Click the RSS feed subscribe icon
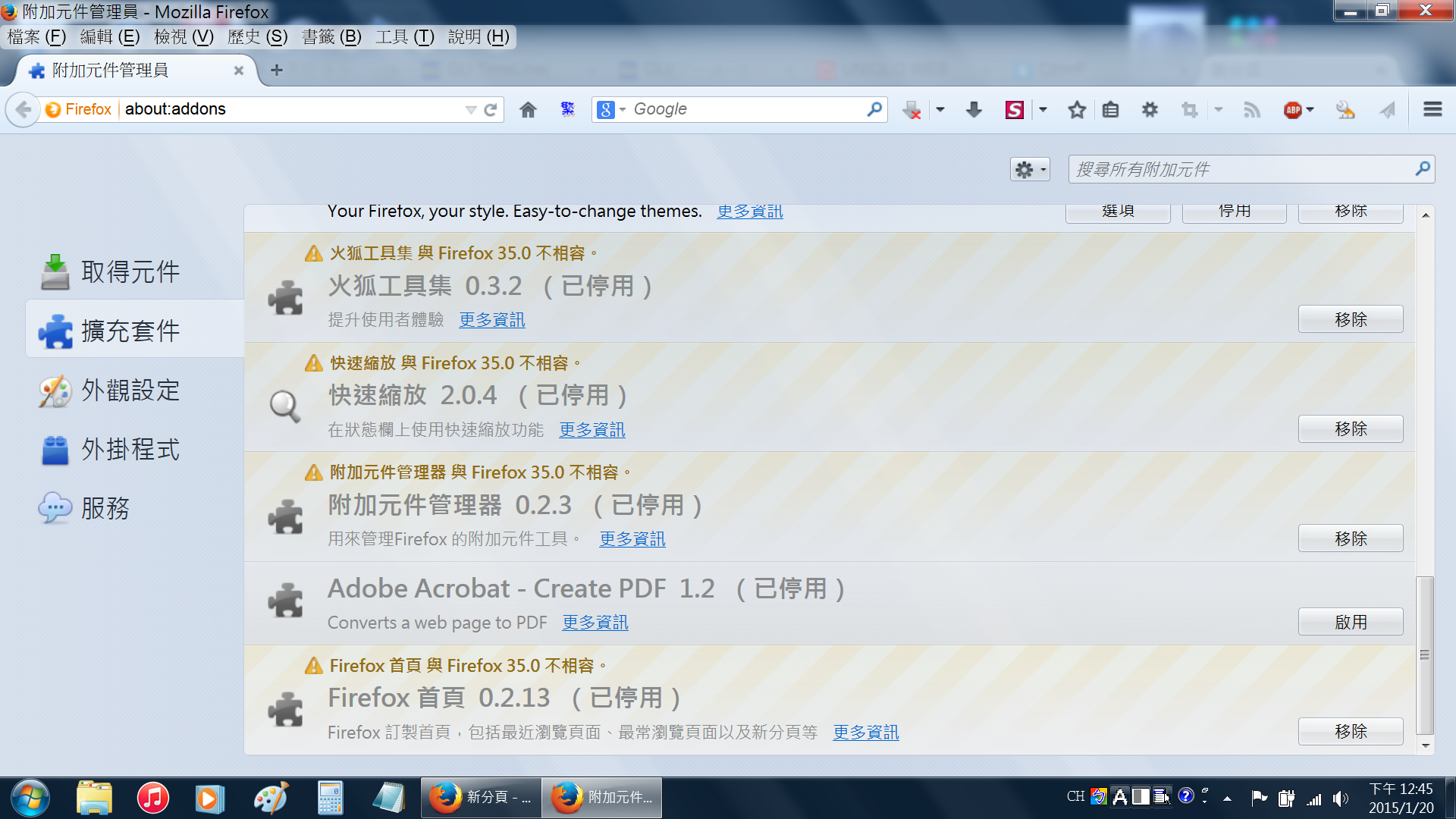The width and height of the screenshot is (1456, 819). click(1252, 110)
